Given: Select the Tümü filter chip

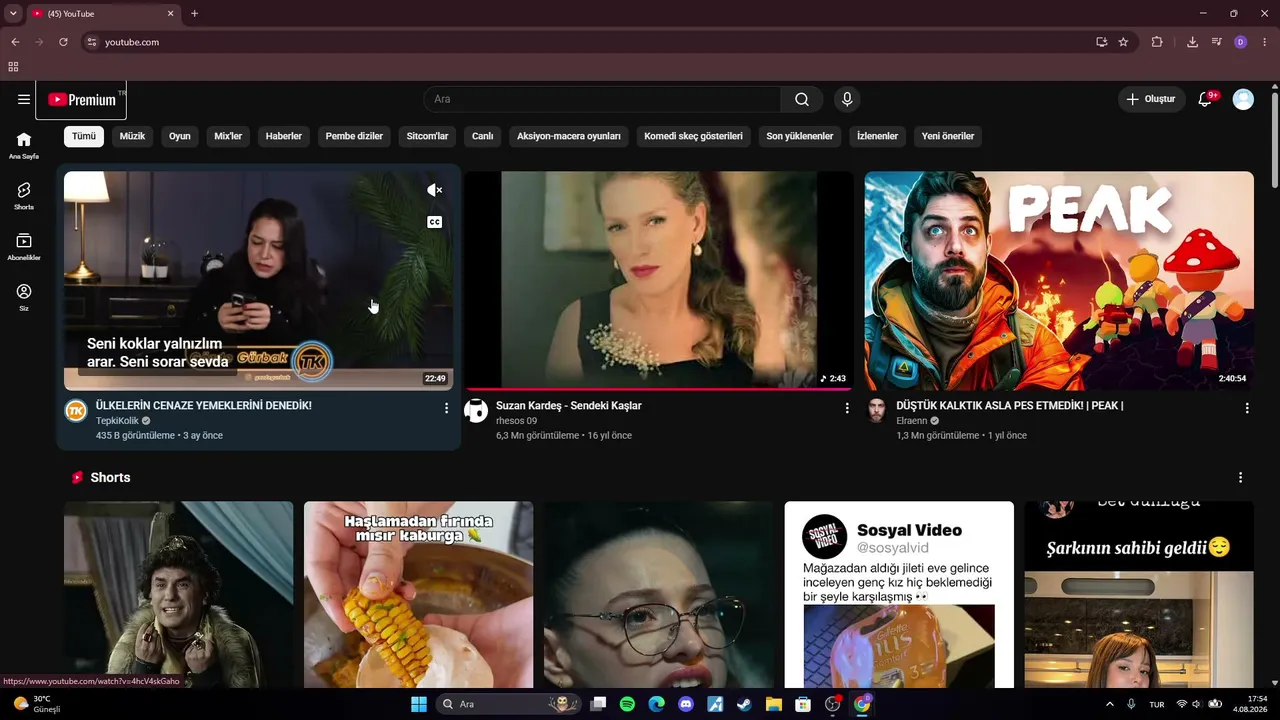Looking at the screenshot, I should point(84,136).
